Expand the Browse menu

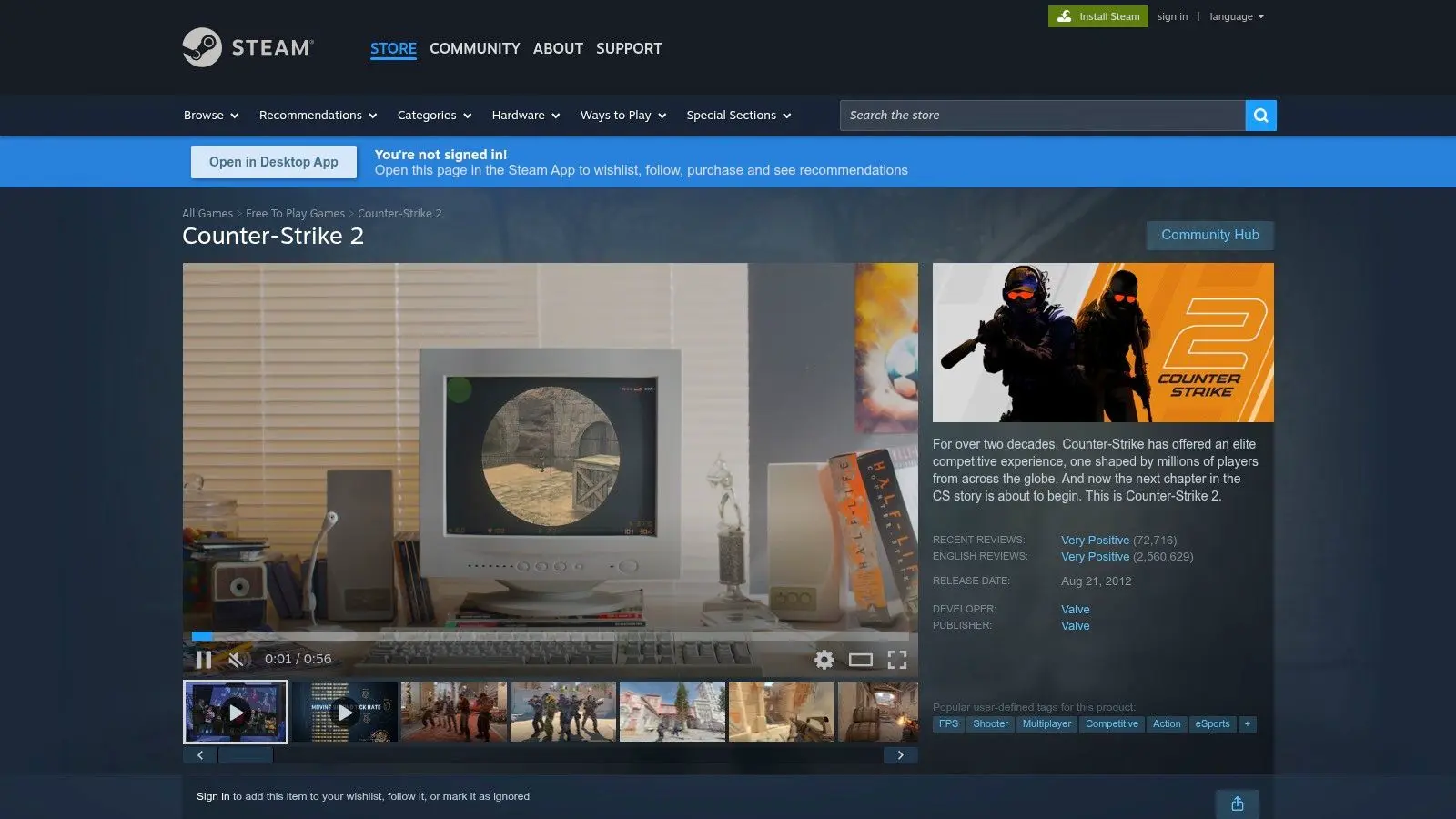211,116
